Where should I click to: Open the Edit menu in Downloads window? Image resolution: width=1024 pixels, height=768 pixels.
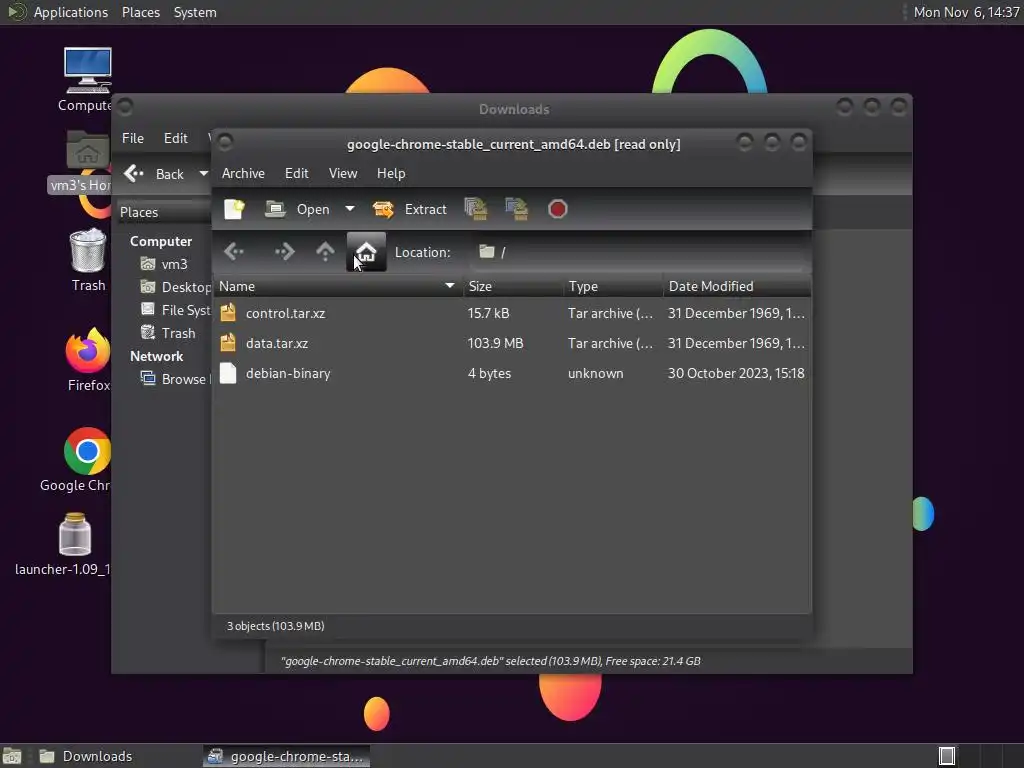pos(176,138)
